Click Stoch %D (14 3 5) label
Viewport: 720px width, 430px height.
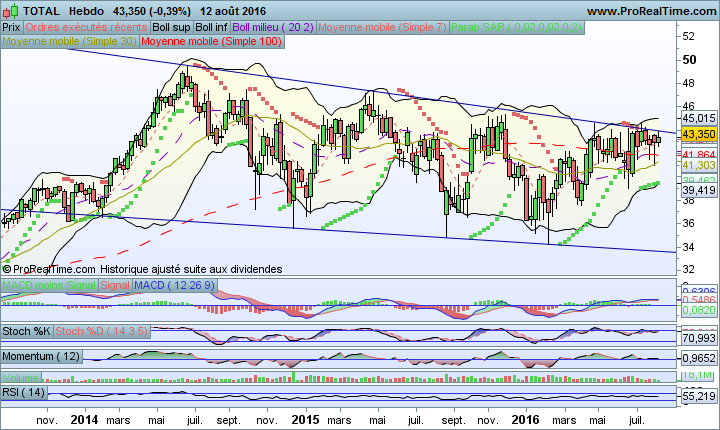[x=102, y=331]
